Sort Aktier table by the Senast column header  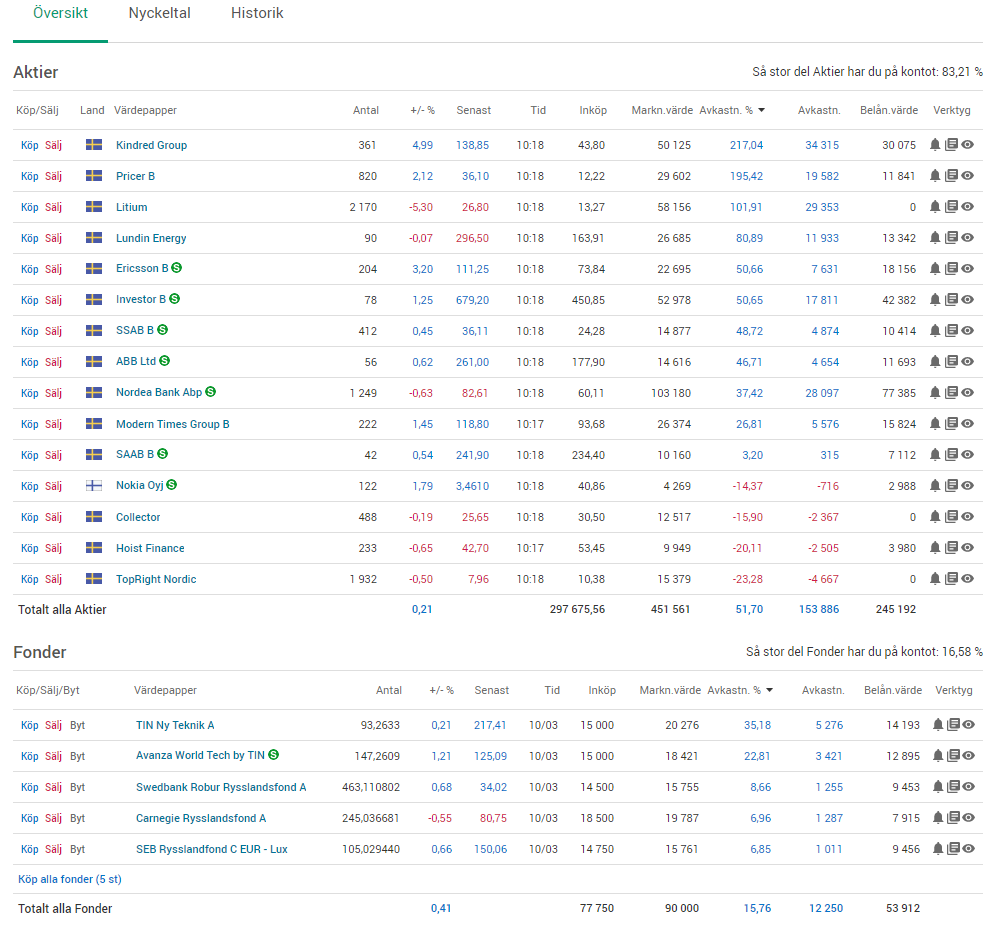pos(474,110)
